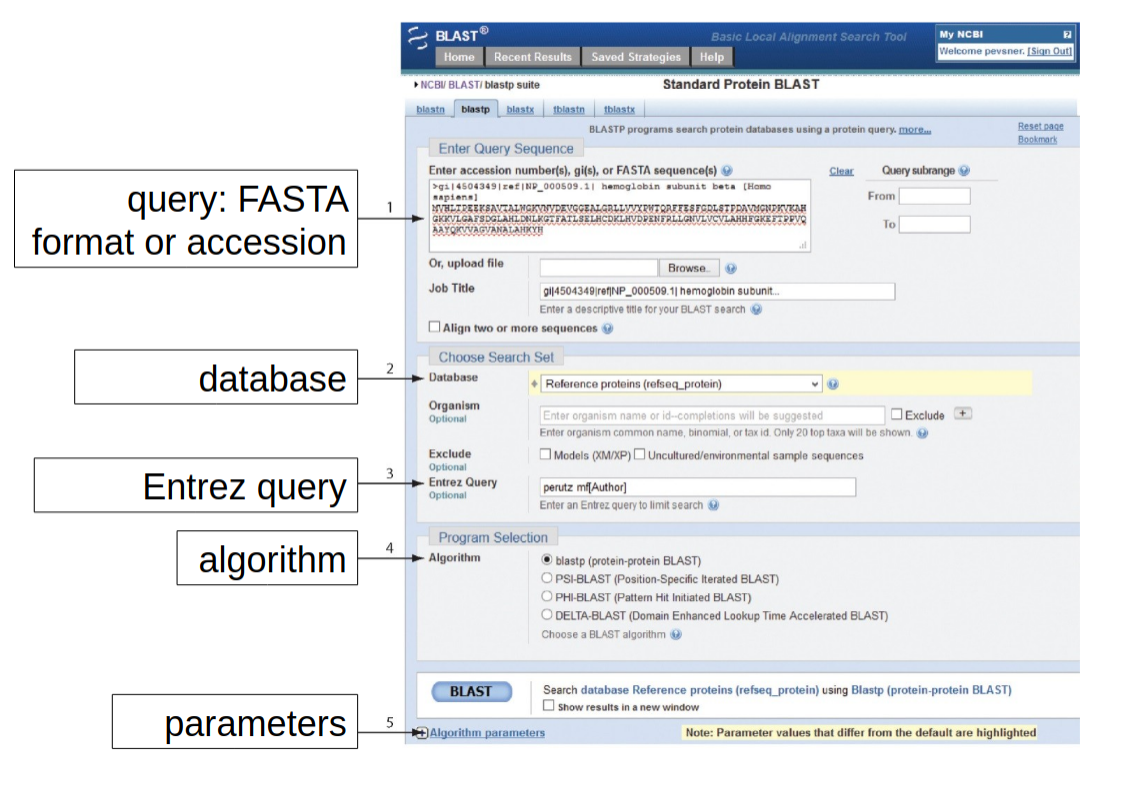Select PSI-BLAST algorithm radio button
This screenshot has height=789, width=1127.
point(547,578)
